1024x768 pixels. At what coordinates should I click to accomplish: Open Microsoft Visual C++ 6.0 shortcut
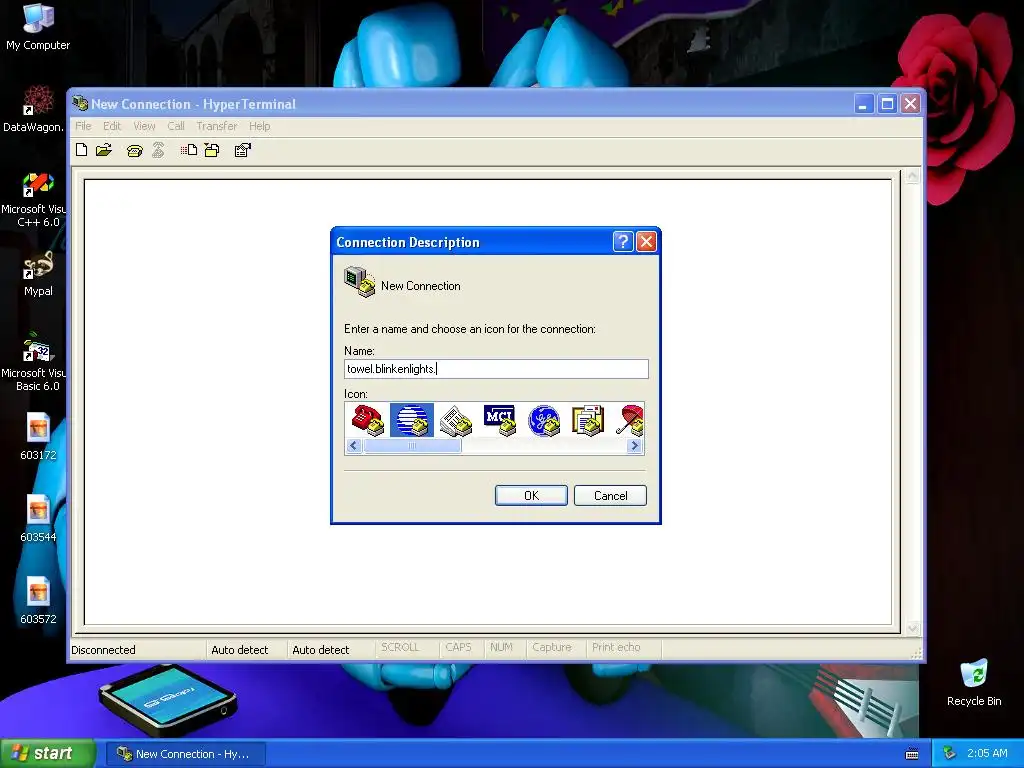pyautogui.click(x=34, y=200)
